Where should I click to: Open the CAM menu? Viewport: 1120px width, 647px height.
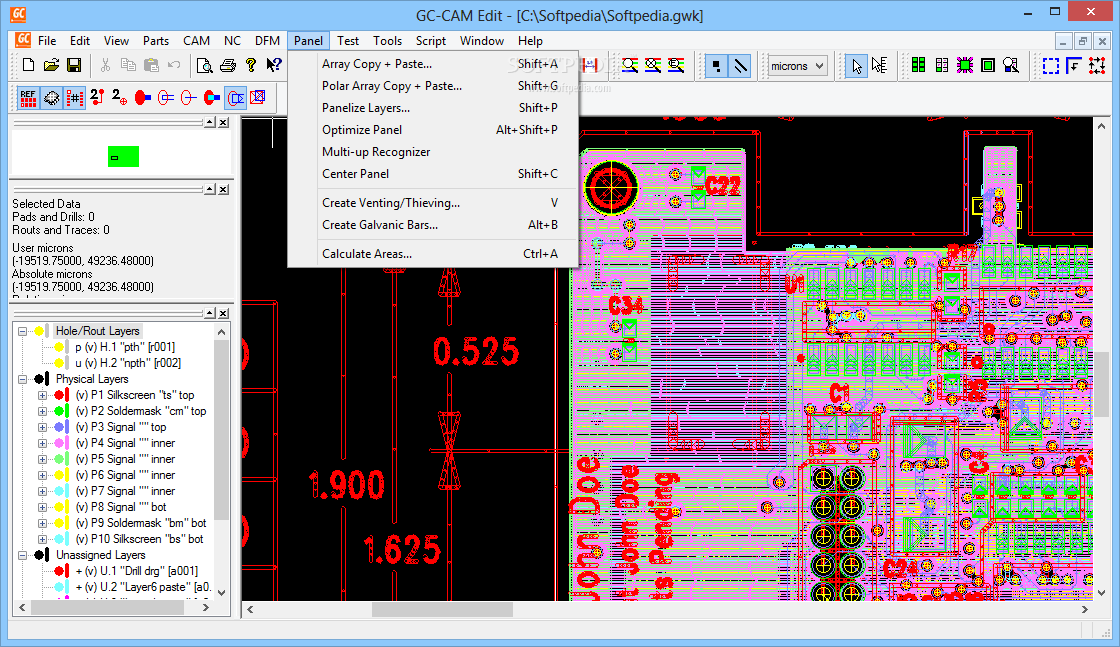point(196,41)
